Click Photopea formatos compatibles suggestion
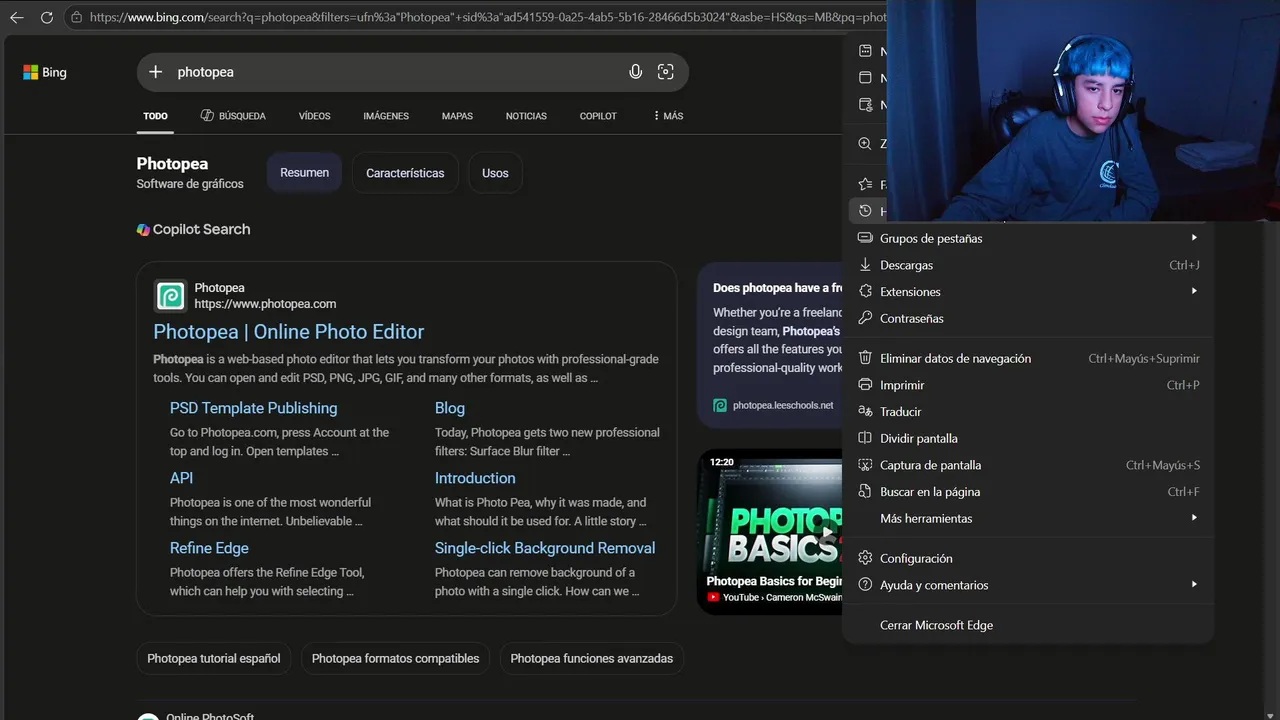1280x720 pixels. (x=395, y=658)
